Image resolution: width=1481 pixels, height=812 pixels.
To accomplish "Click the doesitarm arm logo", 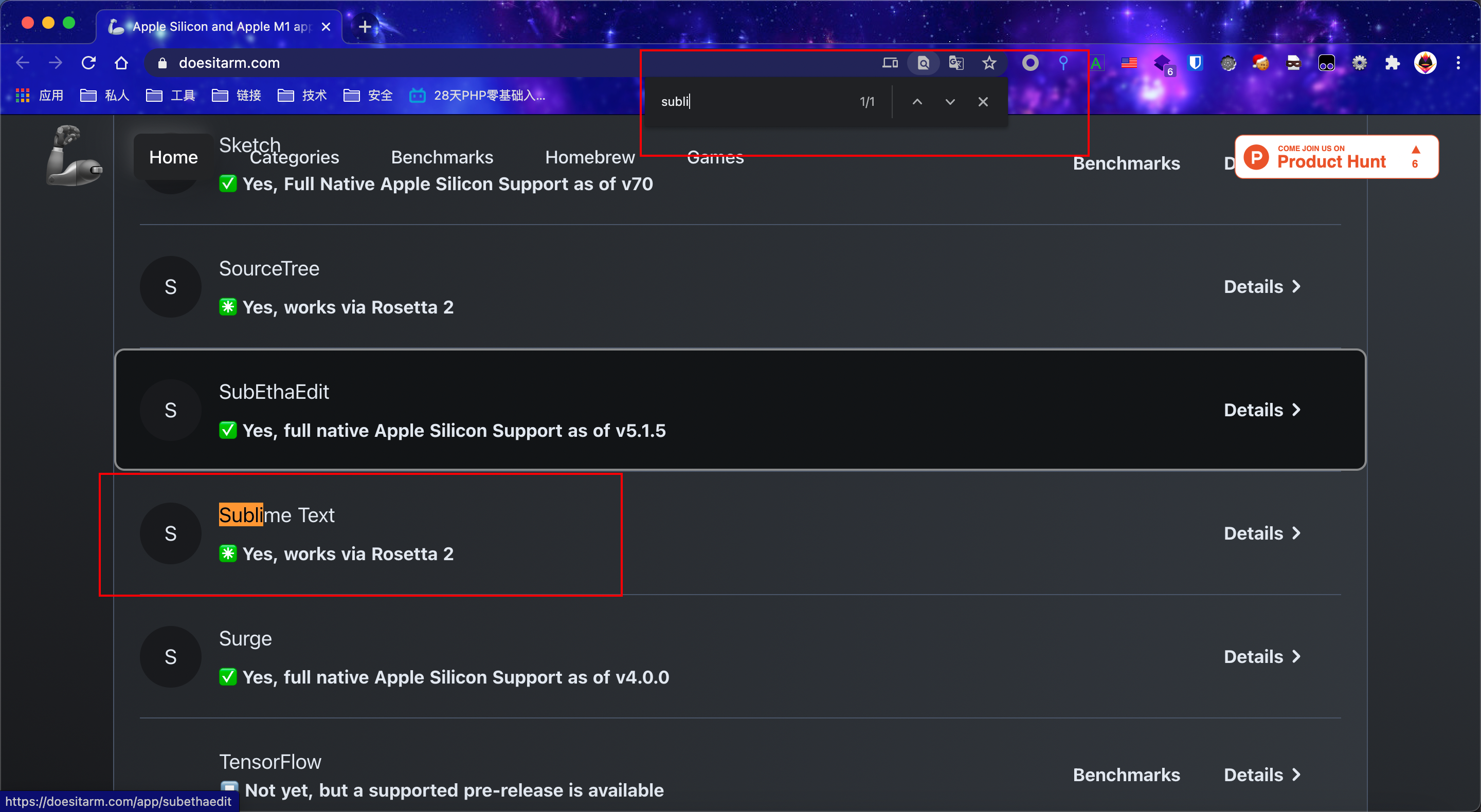I will 74,156.
